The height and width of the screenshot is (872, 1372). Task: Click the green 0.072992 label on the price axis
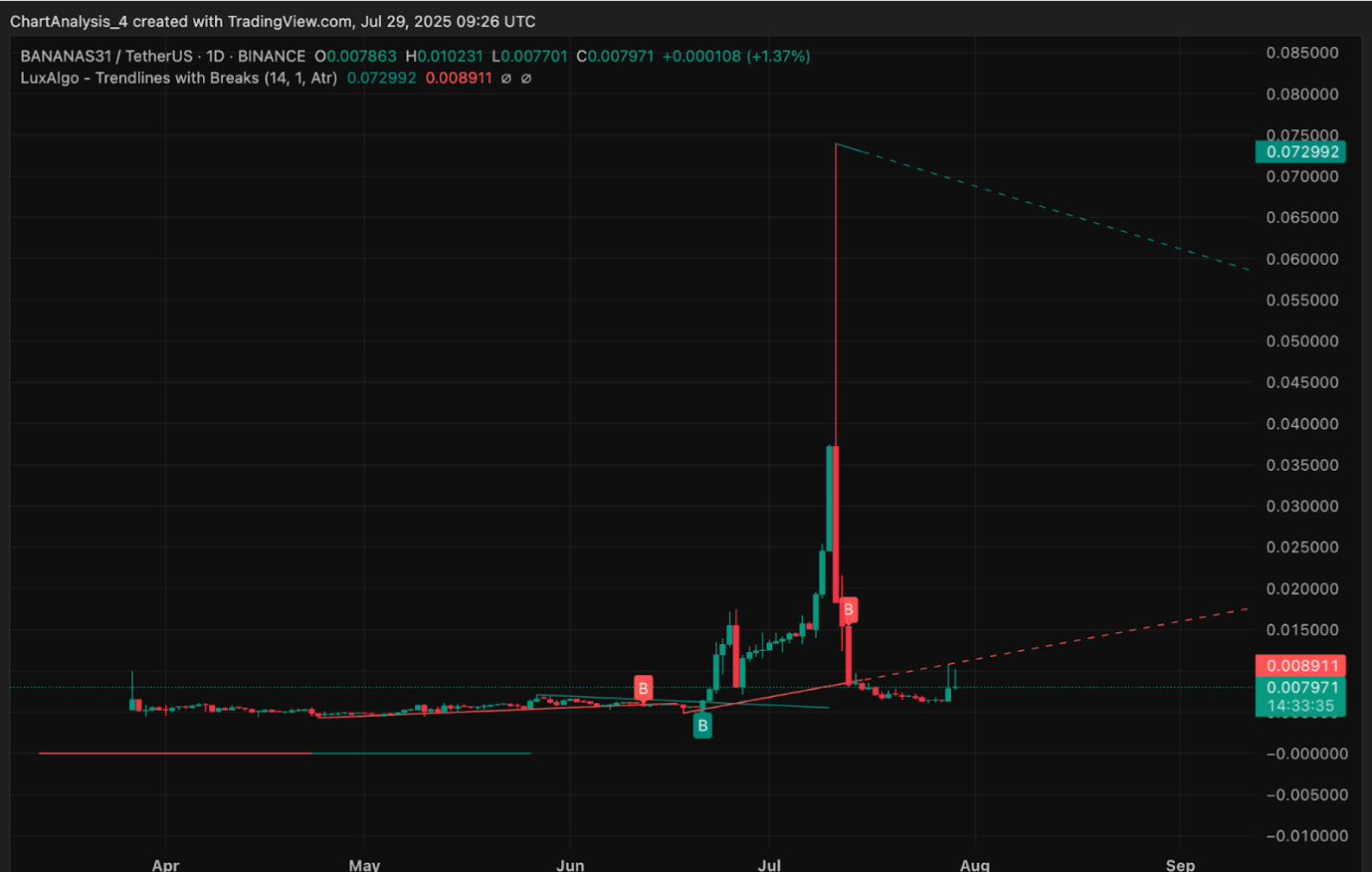1299,151
